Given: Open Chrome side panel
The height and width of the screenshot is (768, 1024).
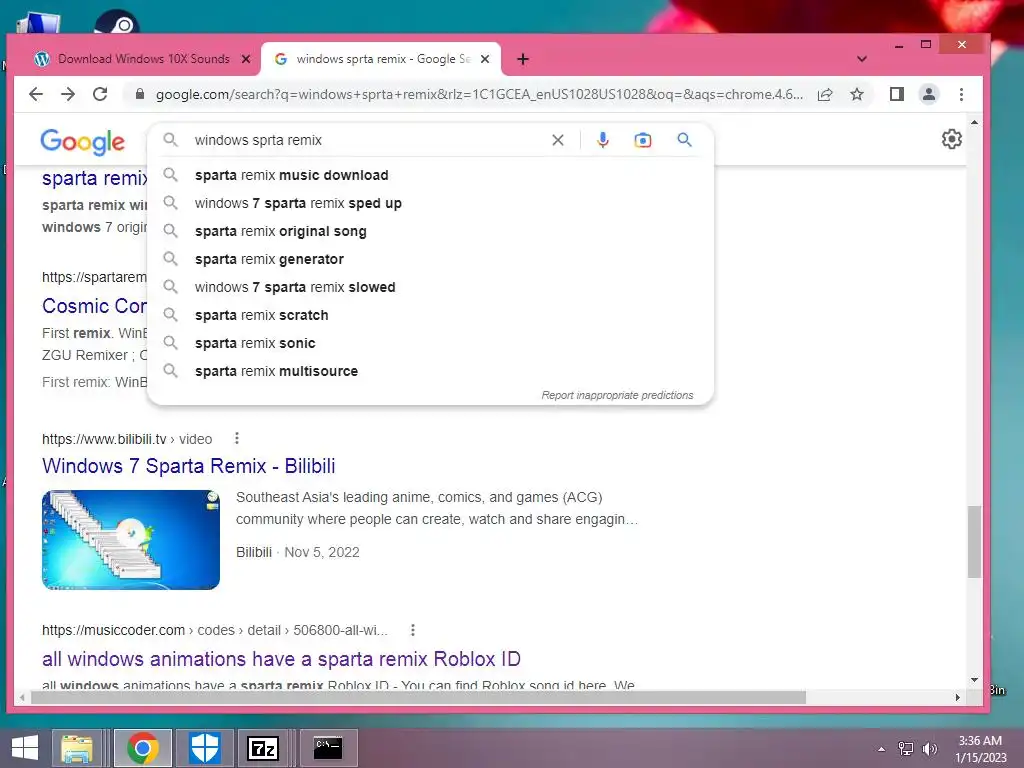Looking at the screenshot, I should pos(897,95).
